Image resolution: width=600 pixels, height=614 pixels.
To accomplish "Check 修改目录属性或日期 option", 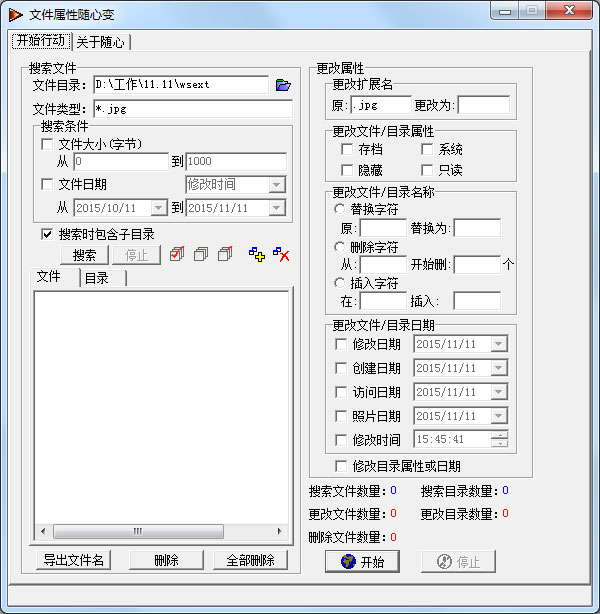I will click(341, 466).
